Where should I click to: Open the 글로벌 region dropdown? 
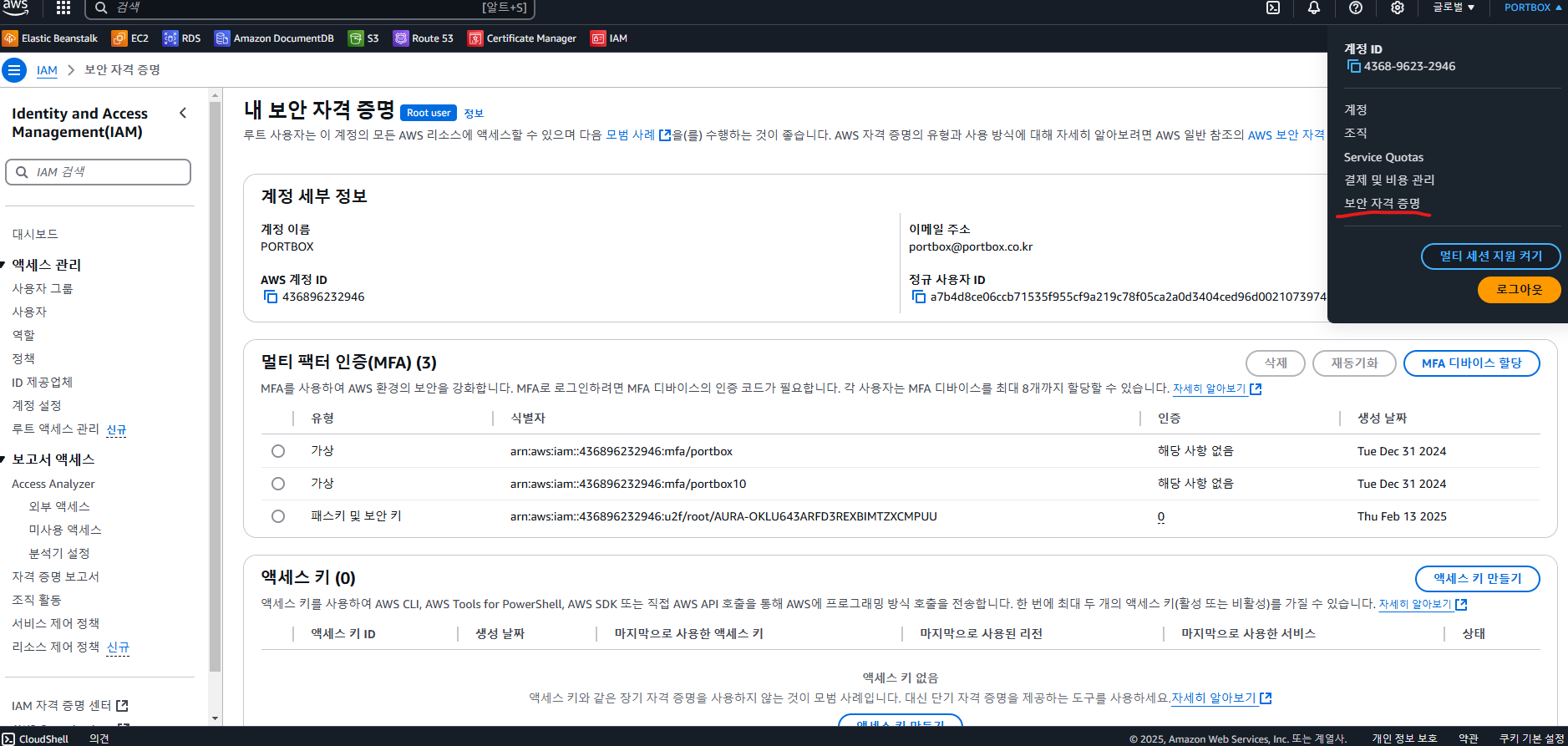coord(1454,8)
